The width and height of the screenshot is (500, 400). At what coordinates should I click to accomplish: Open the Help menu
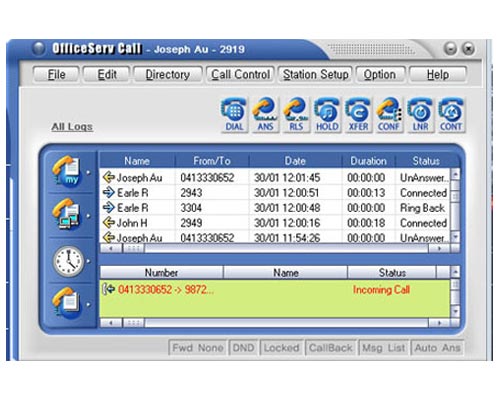click(x=438, y=74)
